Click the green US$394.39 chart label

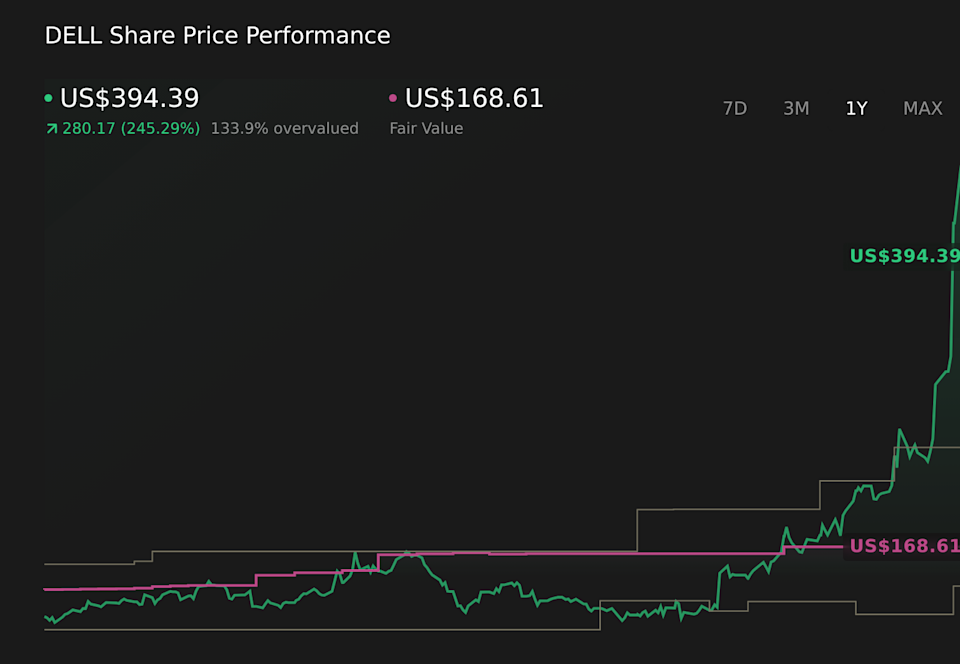904,256
